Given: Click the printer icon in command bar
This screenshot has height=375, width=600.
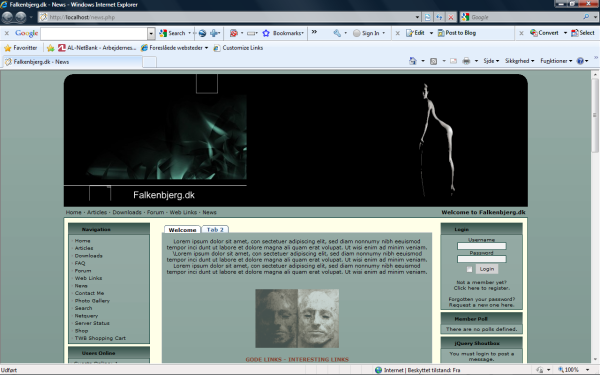Looking at the screenshot, I should pyautogui.click(x=466, y=61).
